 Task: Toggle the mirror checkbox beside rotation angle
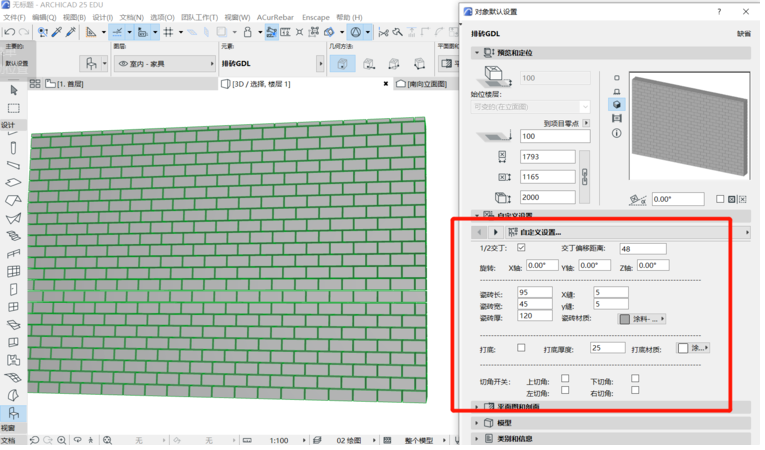pos(720,199)
